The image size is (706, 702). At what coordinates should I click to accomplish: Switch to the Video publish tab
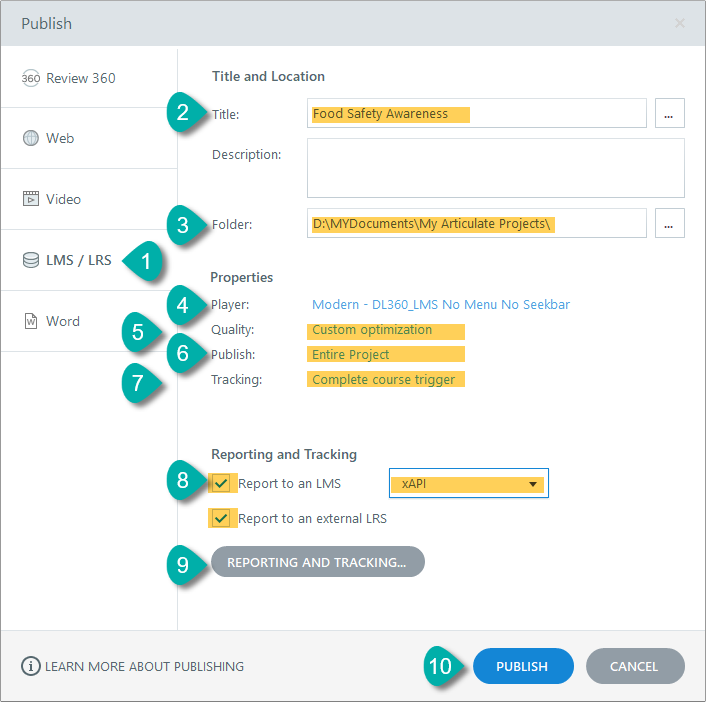click(x=89, y=199)
